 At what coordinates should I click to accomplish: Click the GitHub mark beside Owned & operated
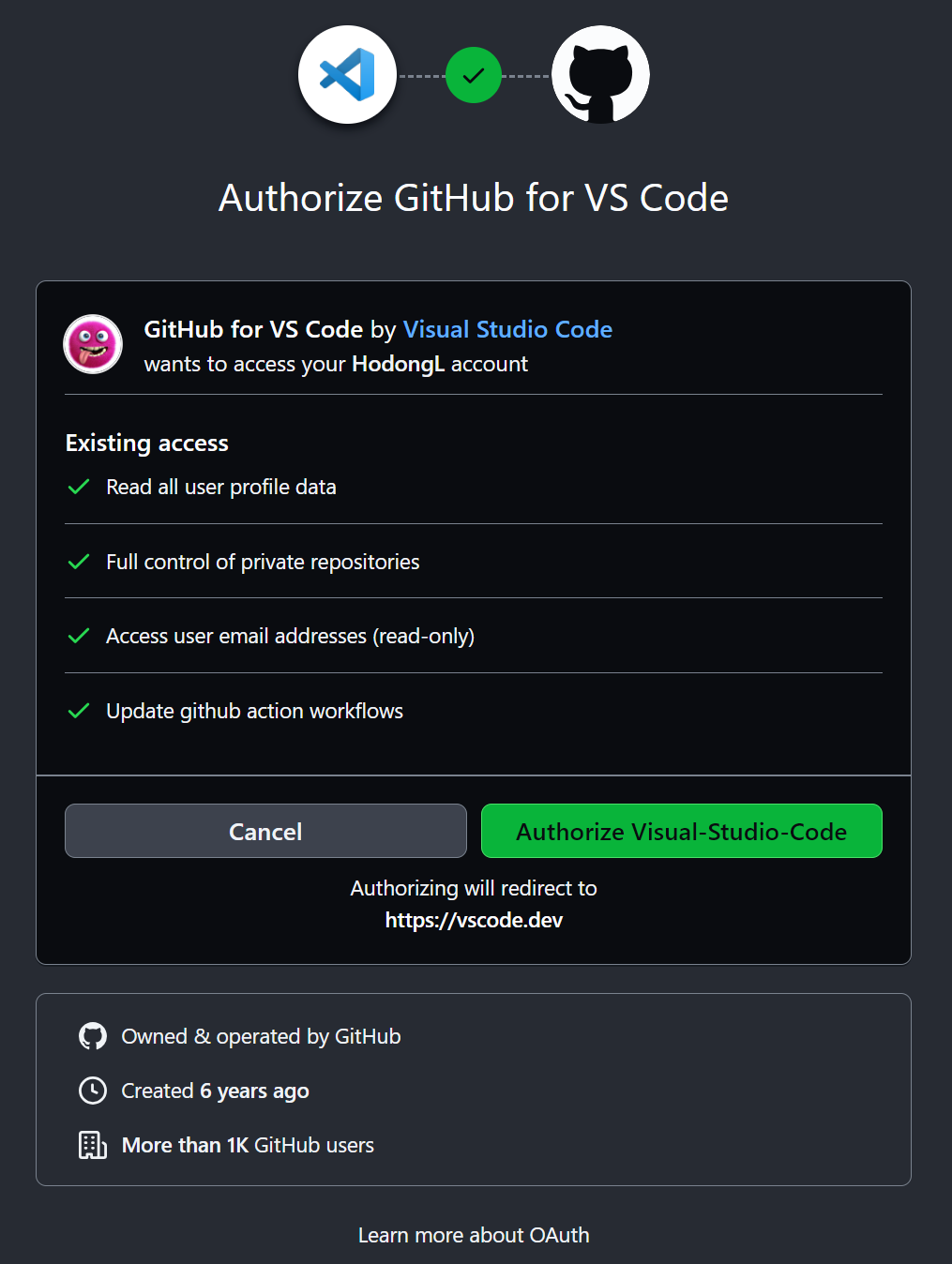click(93, 1036)
